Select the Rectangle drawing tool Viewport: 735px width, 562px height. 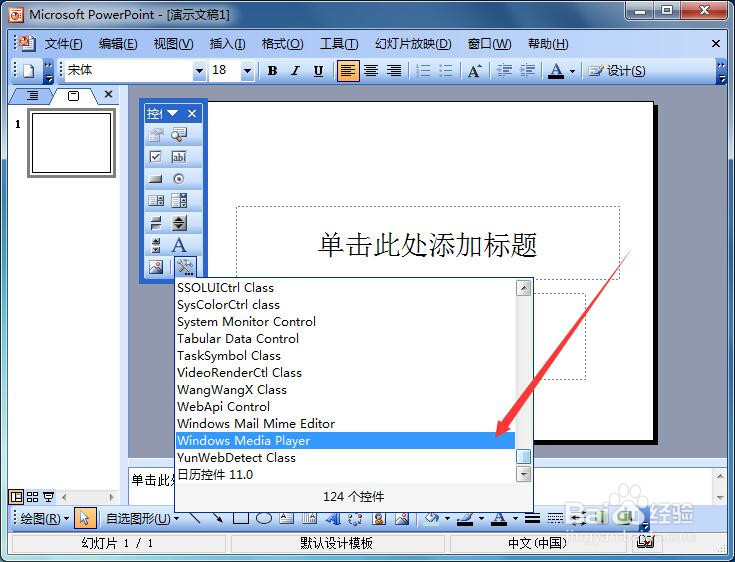[241, 518]
